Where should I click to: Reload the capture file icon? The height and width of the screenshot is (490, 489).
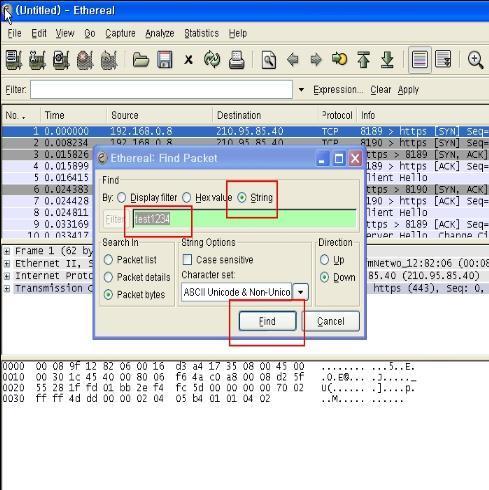[212, 60]
